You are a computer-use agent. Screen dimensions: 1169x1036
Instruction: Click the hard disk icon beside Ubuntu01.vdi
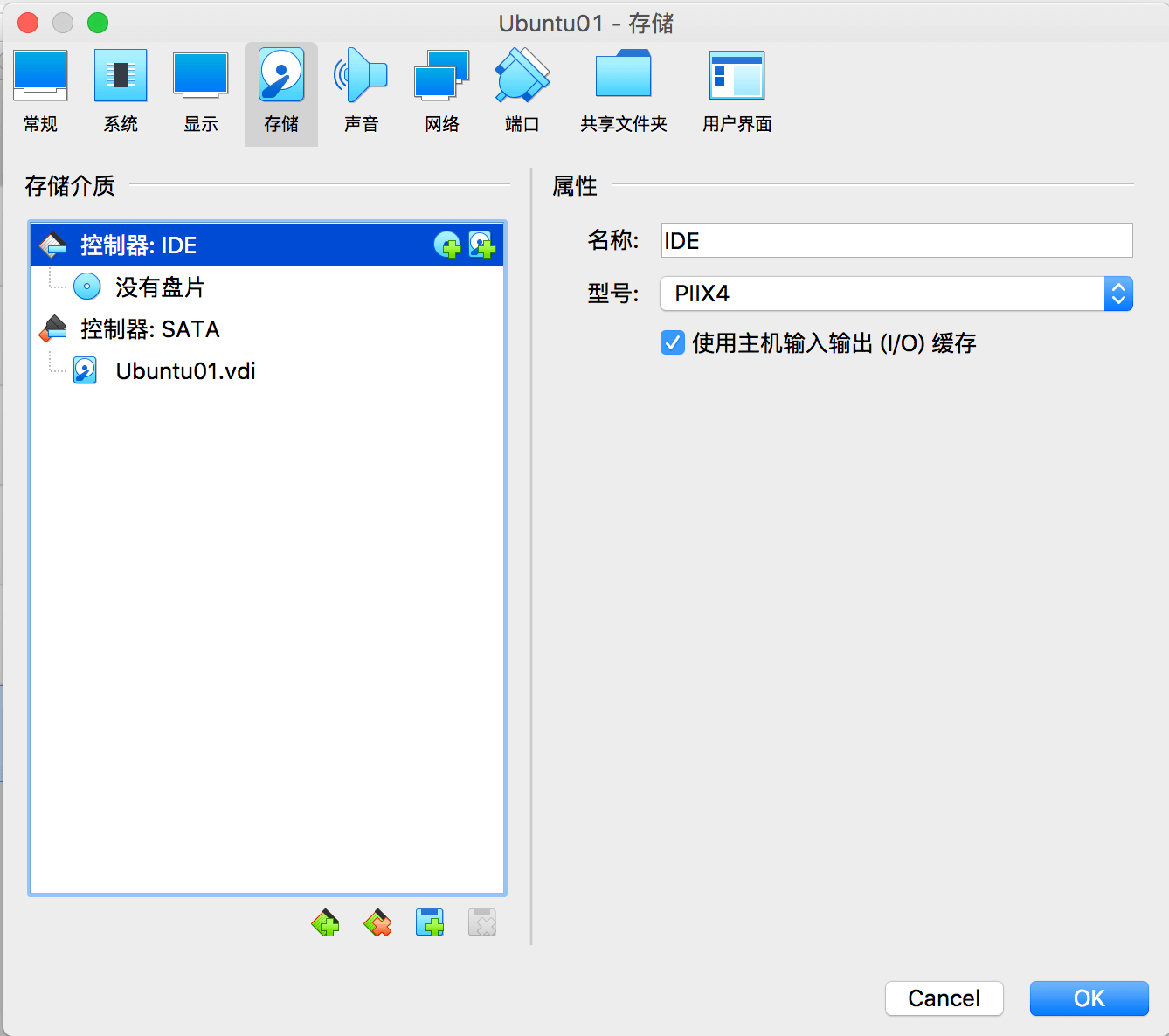tap(85, 370)
